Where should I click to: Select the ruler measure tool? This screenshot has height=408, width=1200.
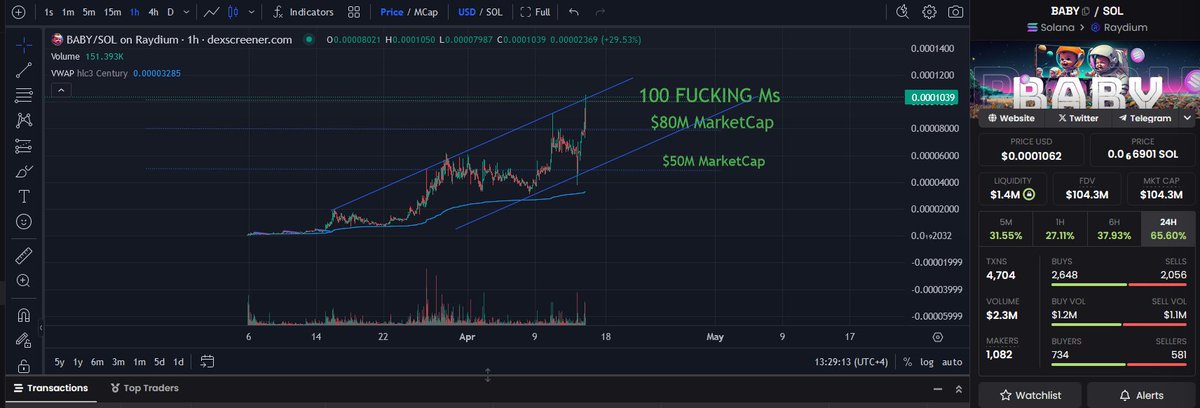coord(24,256)
